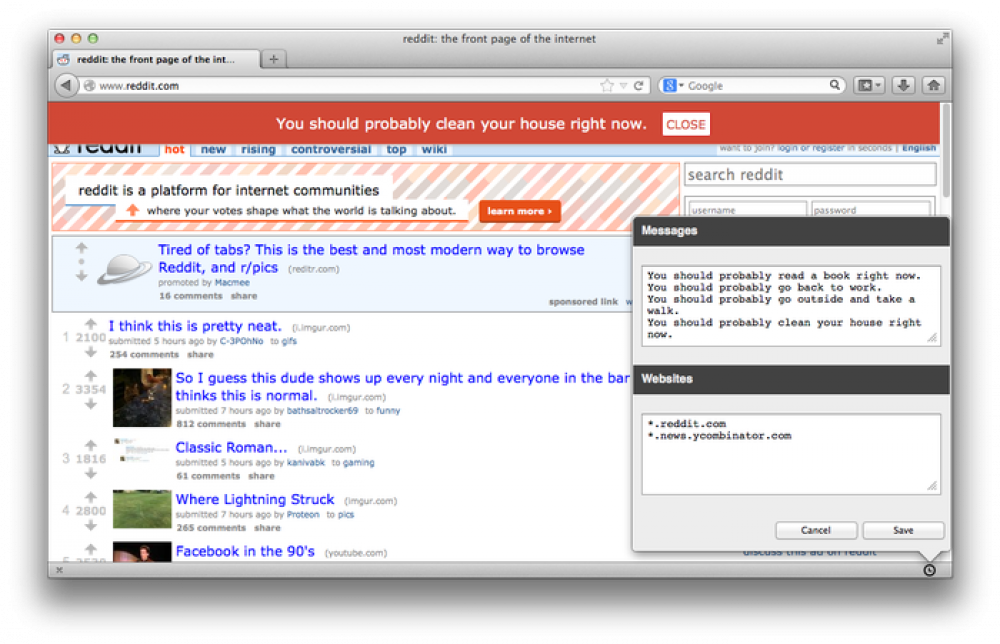This screenshot has height=644, width=1000.
Task: Enter full screen using the window corner arrows
Action: pyautogui.click(x=942, y=39)
